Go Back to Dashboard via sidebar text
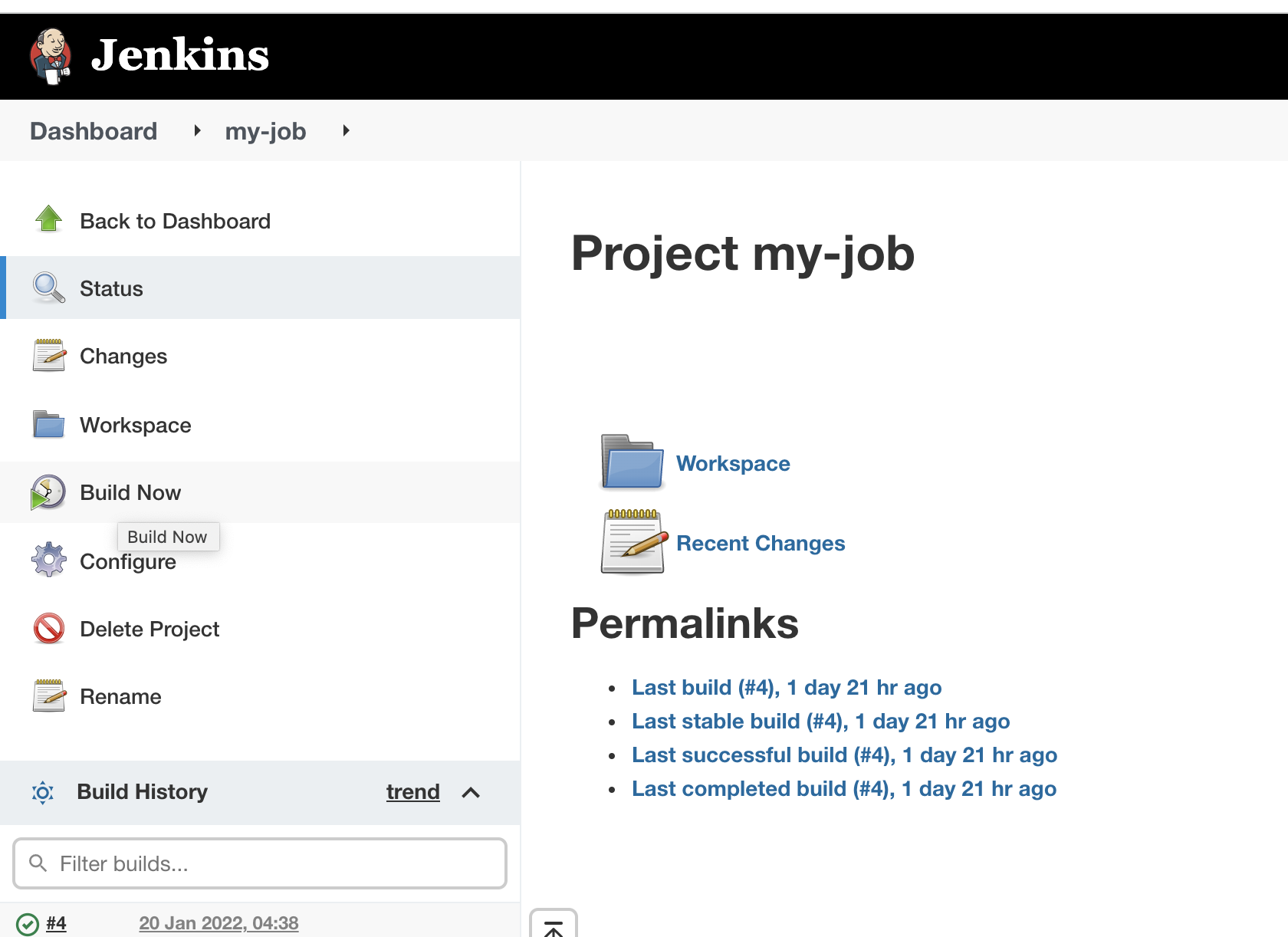Viewport: 1288px width, 937px height. point(176,221)
